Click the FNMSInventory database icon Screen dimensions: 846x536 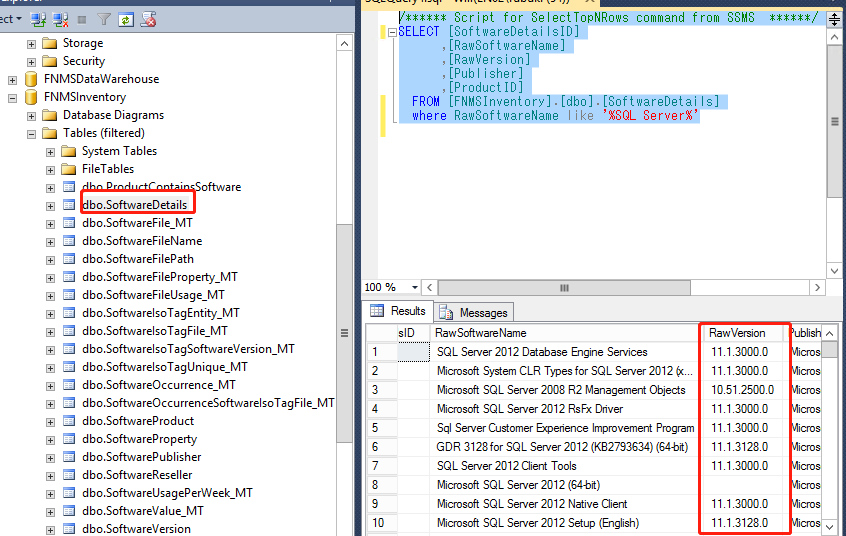(31, 97)
